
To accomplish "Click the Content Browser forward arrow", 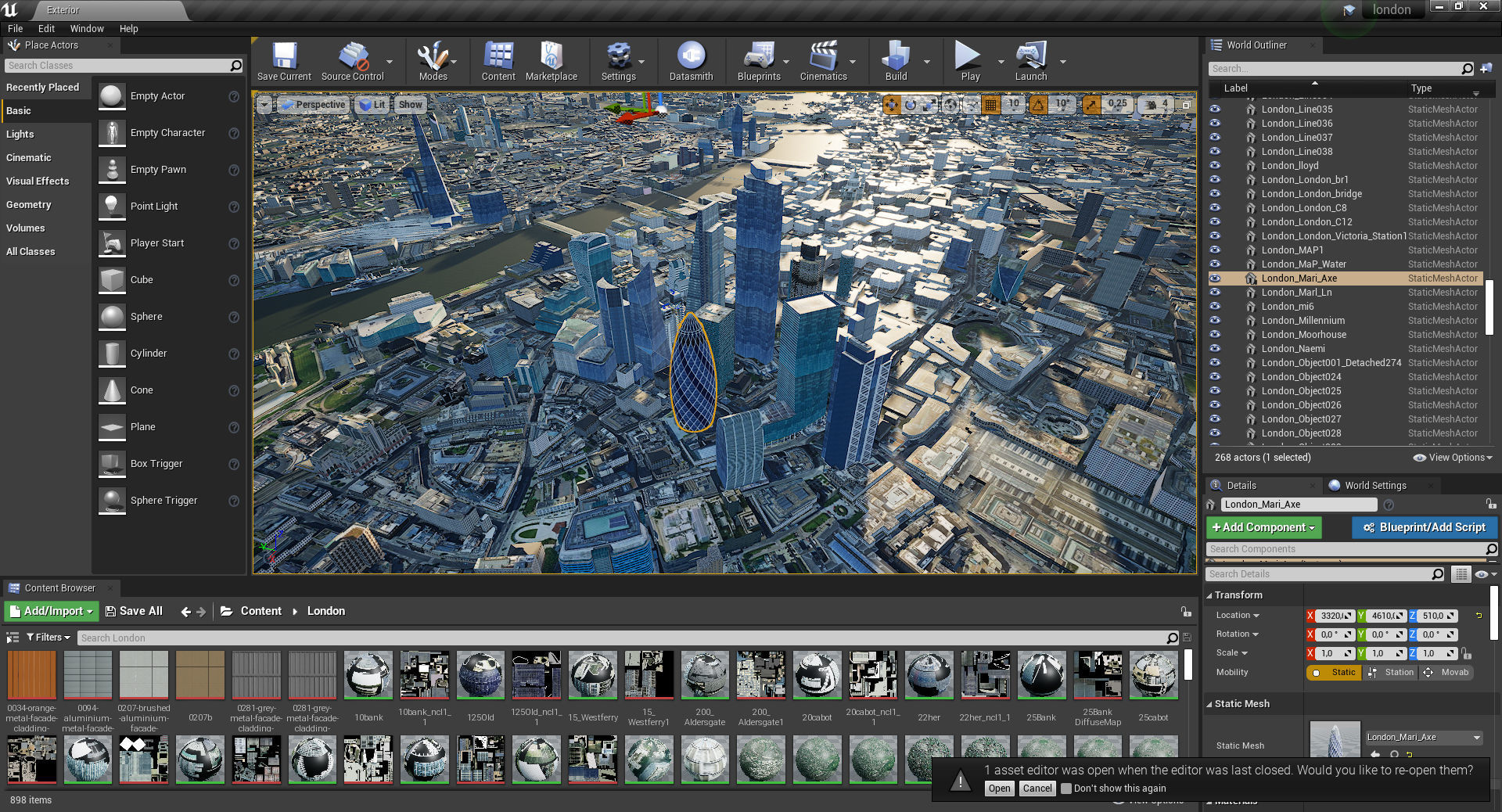I will coord(201,612).
